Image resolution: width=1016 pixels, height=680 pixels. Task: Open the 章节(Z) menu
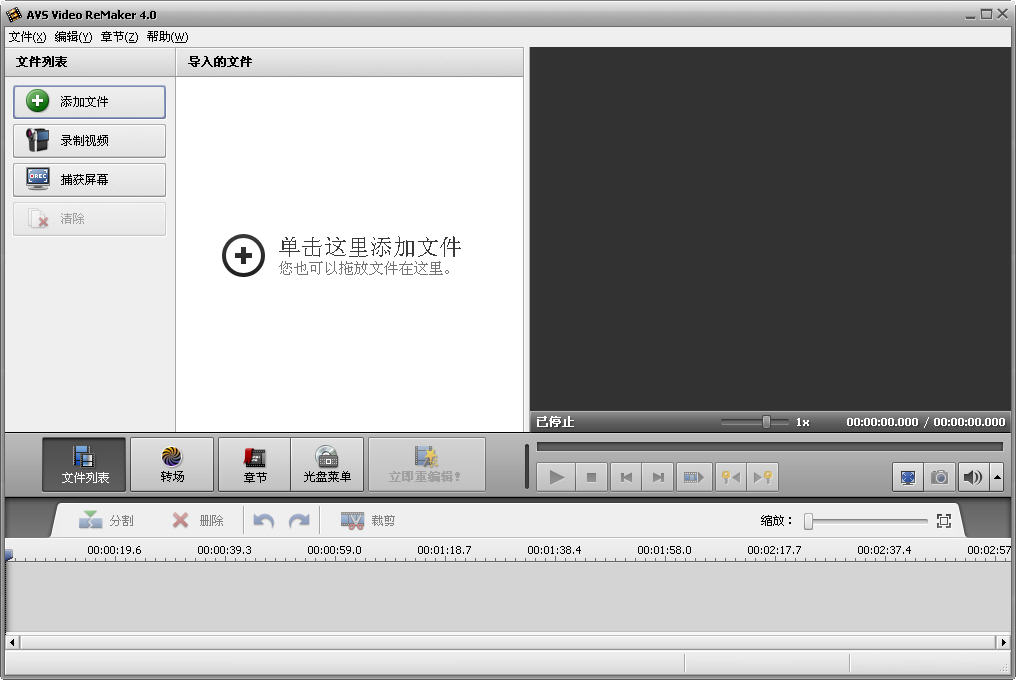118,36
